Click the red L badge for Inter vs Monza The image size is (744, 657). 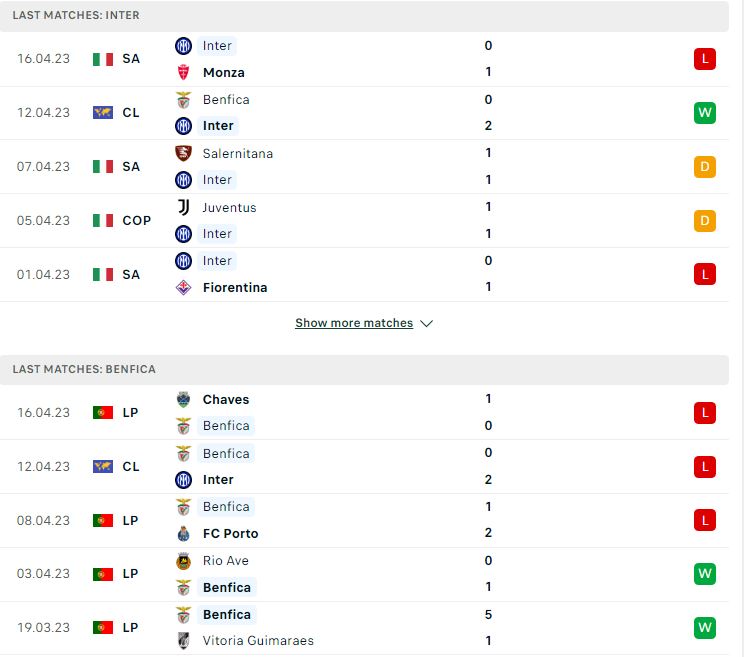(705, 59)
